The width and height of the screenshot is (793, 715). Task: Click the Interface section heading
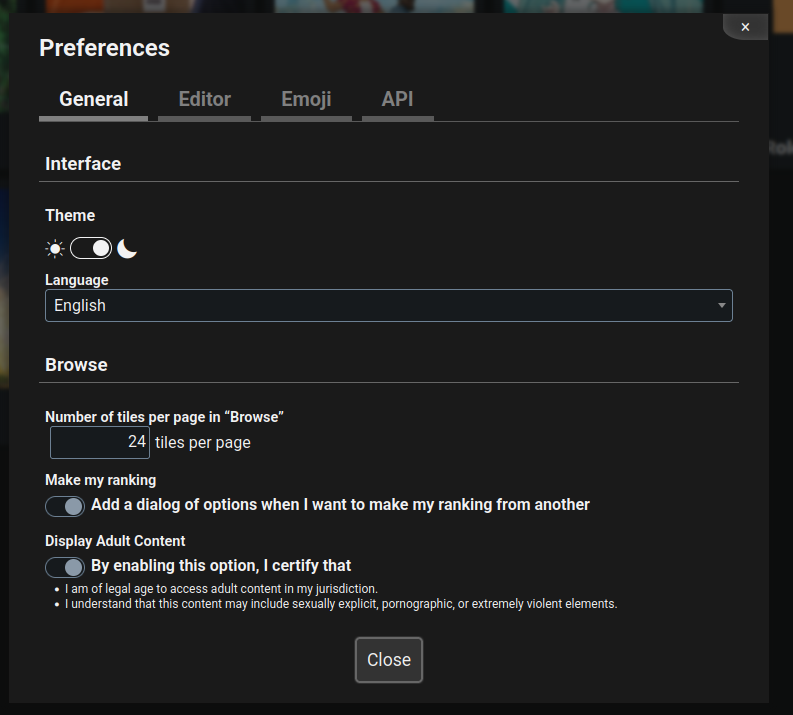click(x=83, y=164)
